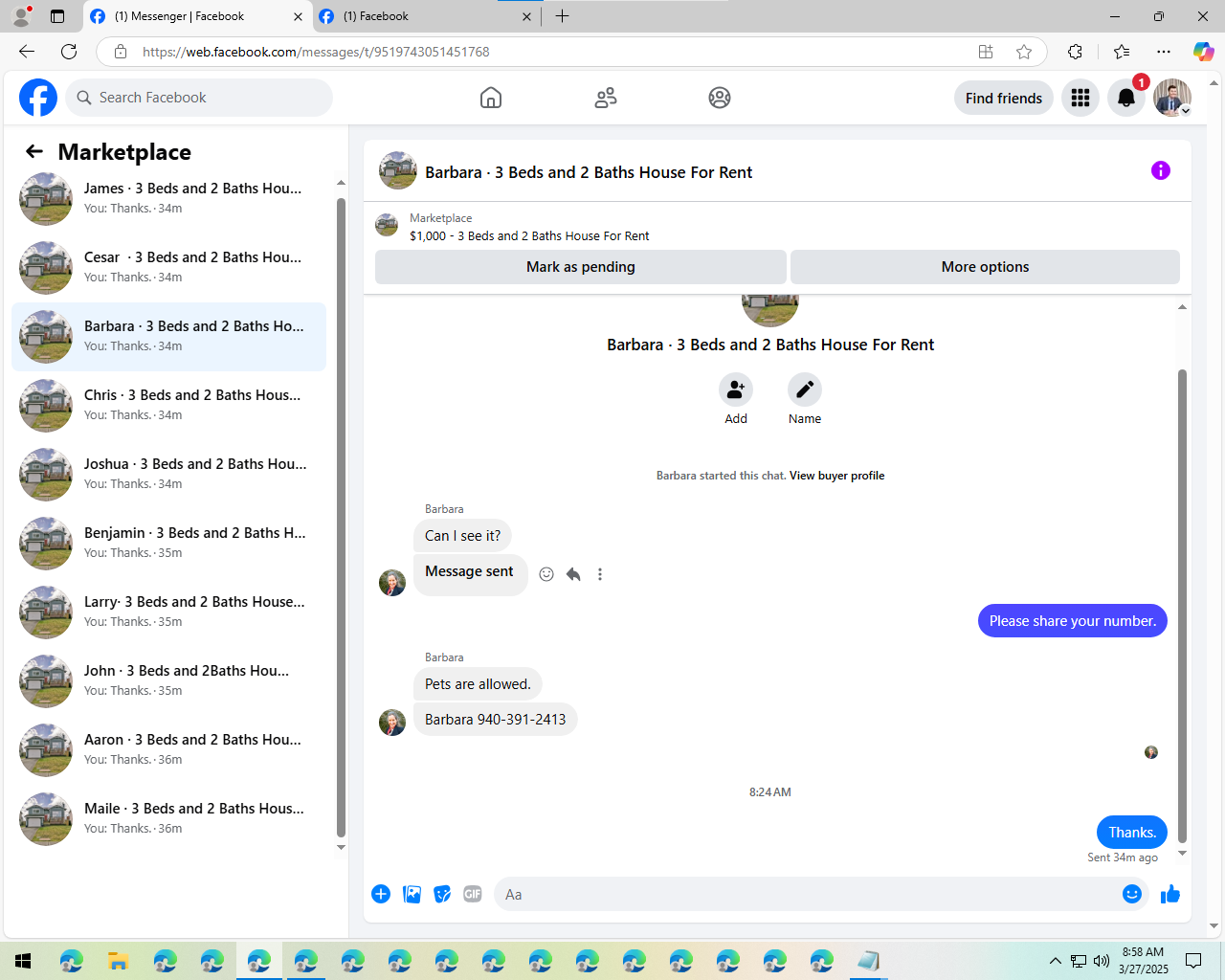The width and height of the screenshot is (1225, 980).
Task: Click the 'Find friends' button
Action: 1004,98
